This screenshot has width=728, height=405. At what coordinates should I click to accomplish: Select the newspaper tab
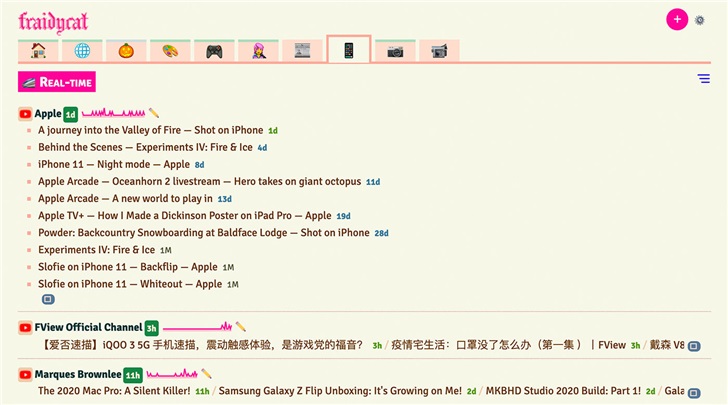pyautogui.click(x=302, y=51)
